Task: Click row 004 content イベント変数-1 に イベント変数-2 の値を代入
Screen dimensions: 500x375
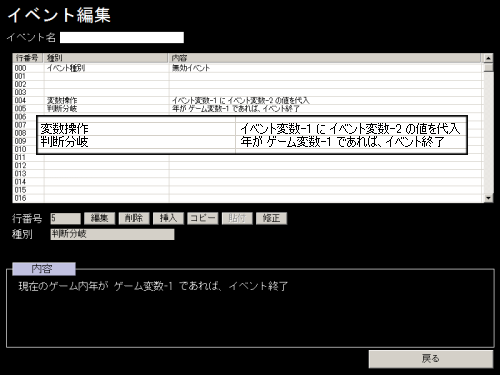Action: click(241, 100)
